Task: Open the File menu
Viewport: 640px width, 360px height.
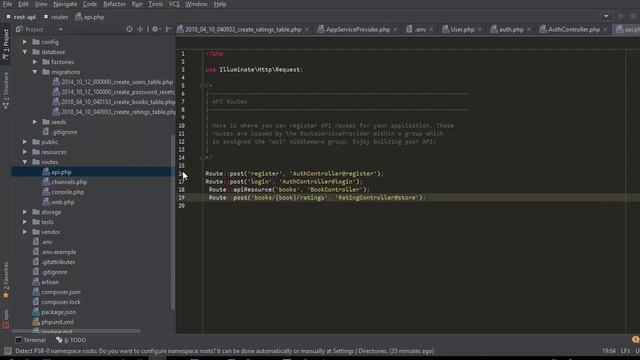Action: click(x=7, y=4)
